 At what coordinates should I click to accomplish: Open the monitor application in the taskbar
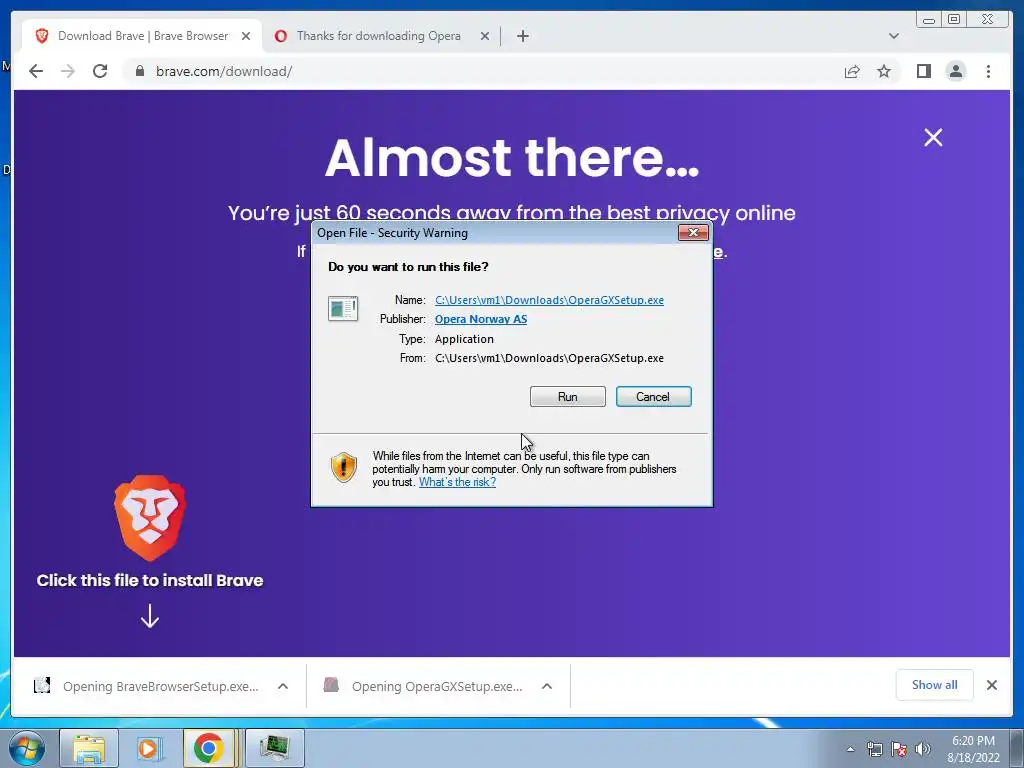coord(274,748)
